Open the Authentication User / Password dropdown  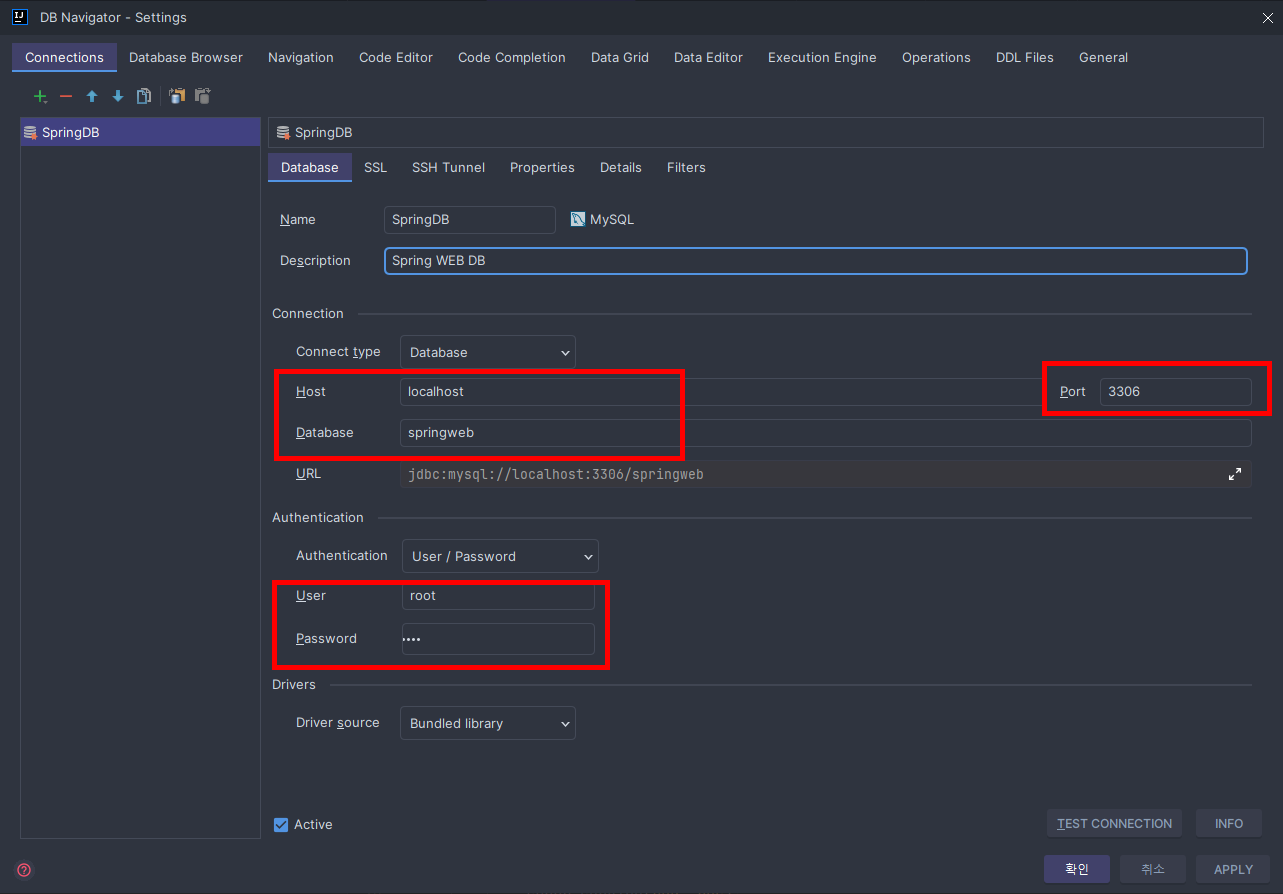point(499,556)
